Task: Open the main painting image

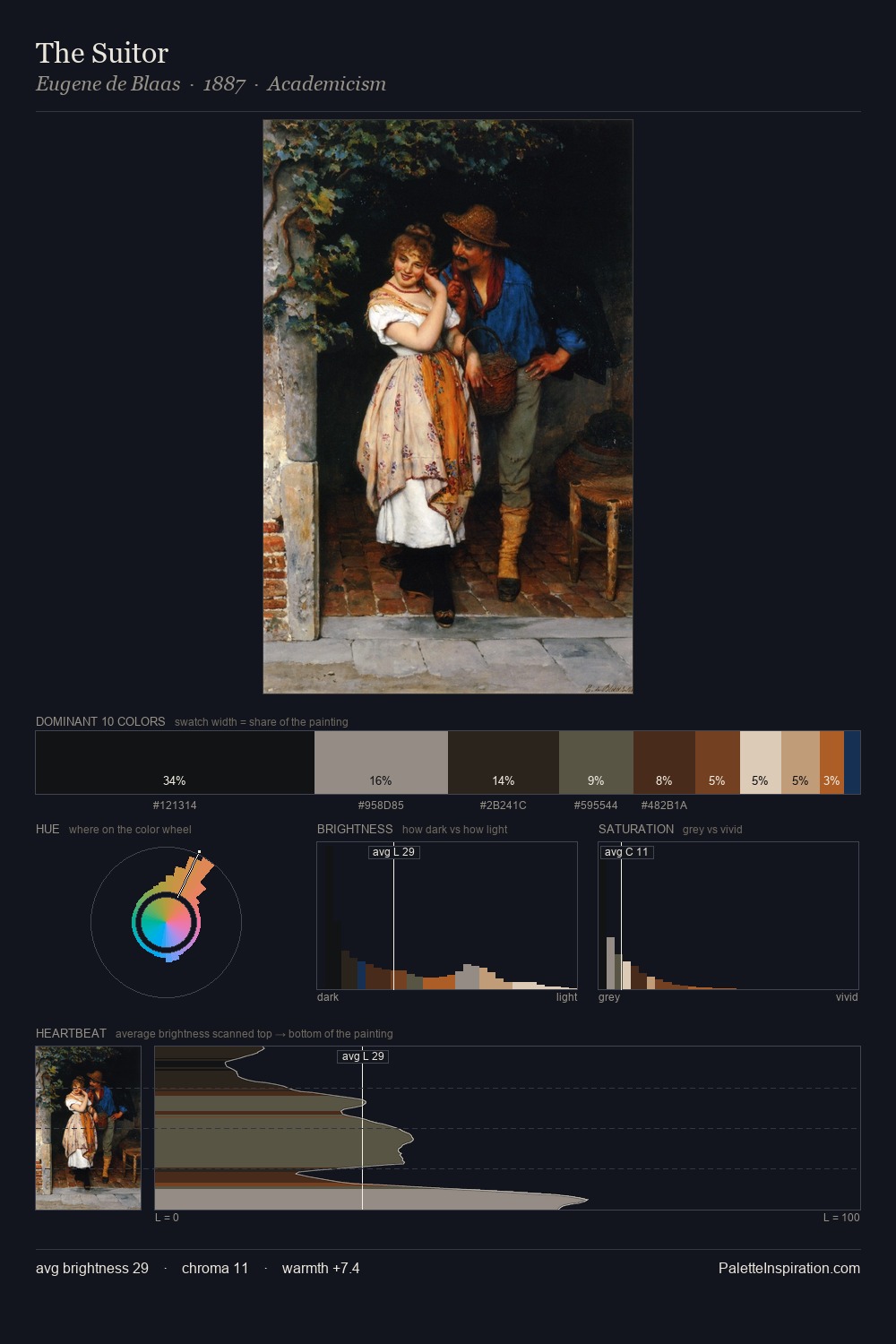Action: 448,406
